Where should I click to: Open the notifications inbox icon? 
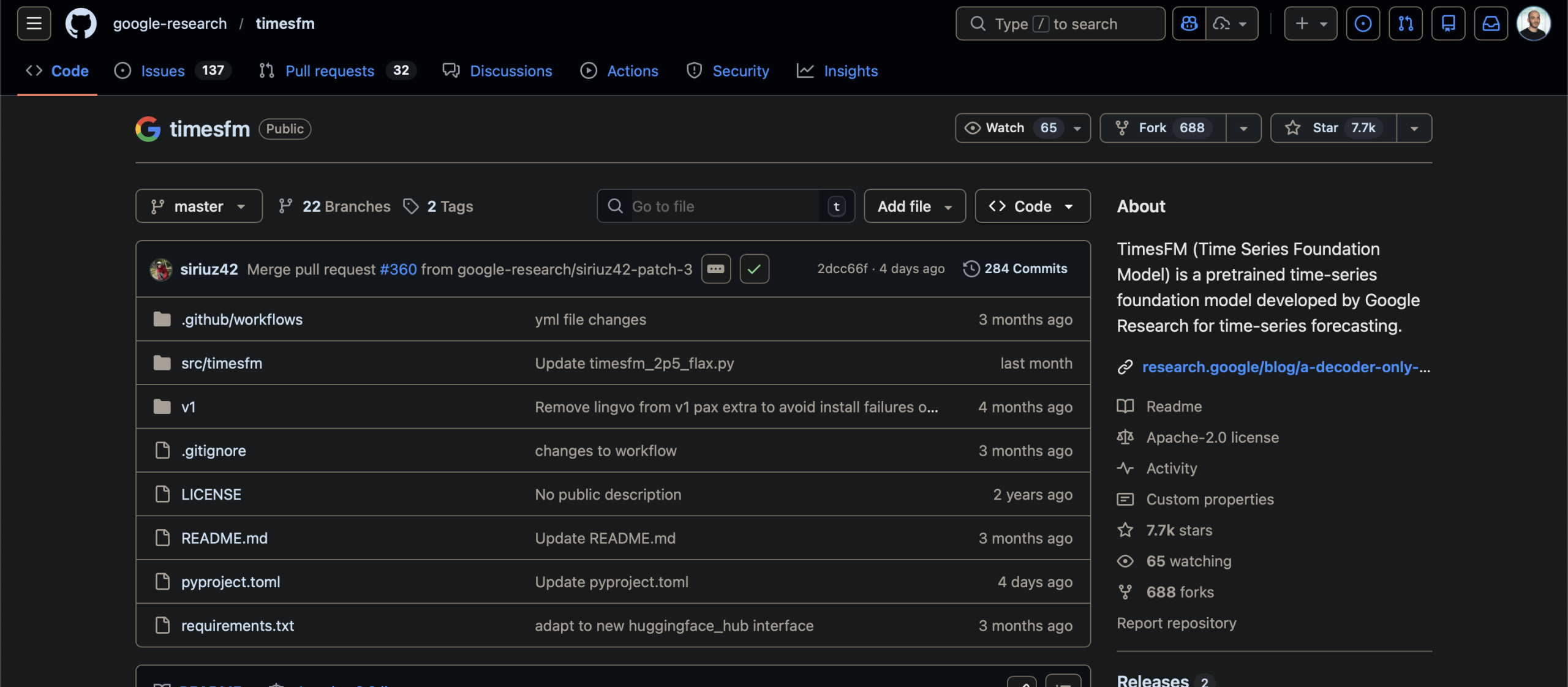pyautogui.click(x=1491, y=23)
